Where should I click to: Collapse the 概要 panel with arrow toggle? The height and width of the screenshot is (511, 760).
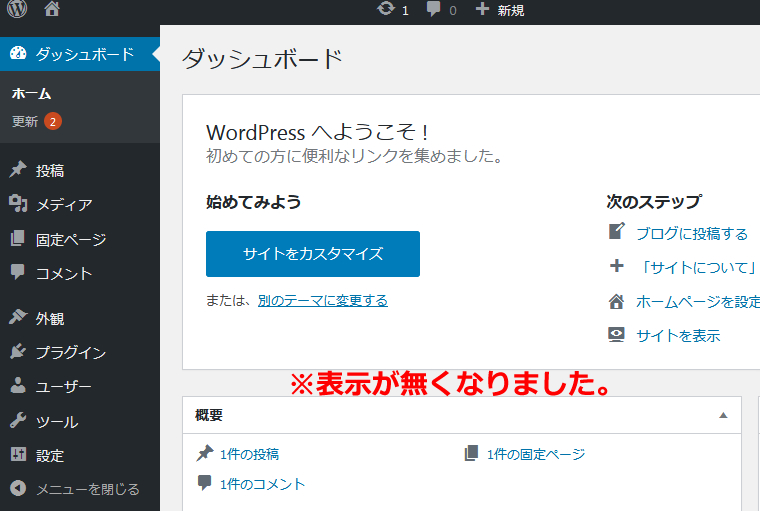tap(723, 415)
